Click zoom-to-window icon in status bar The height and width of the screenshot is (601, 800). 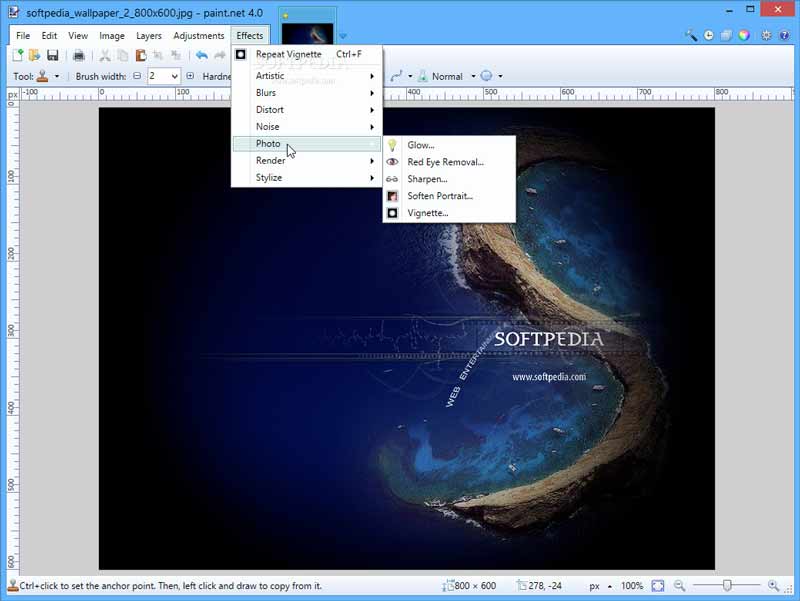pyautogui.click(x=658, y=586)
